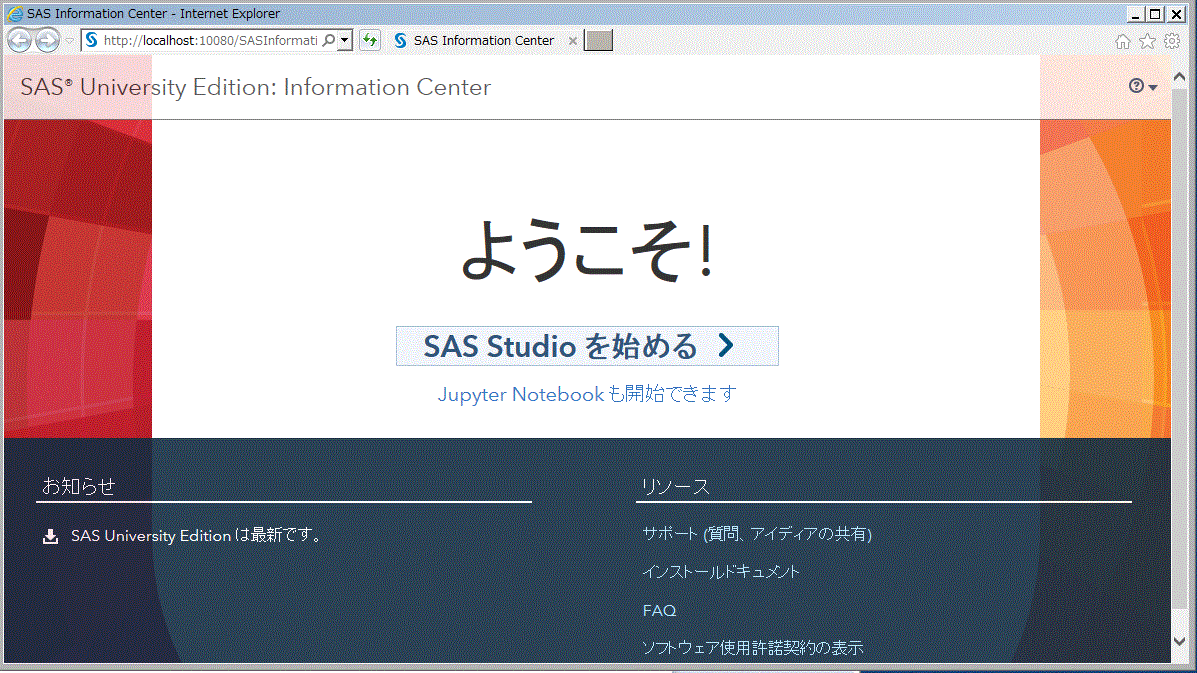Click the download icon under お知らせ

(50, 536)
